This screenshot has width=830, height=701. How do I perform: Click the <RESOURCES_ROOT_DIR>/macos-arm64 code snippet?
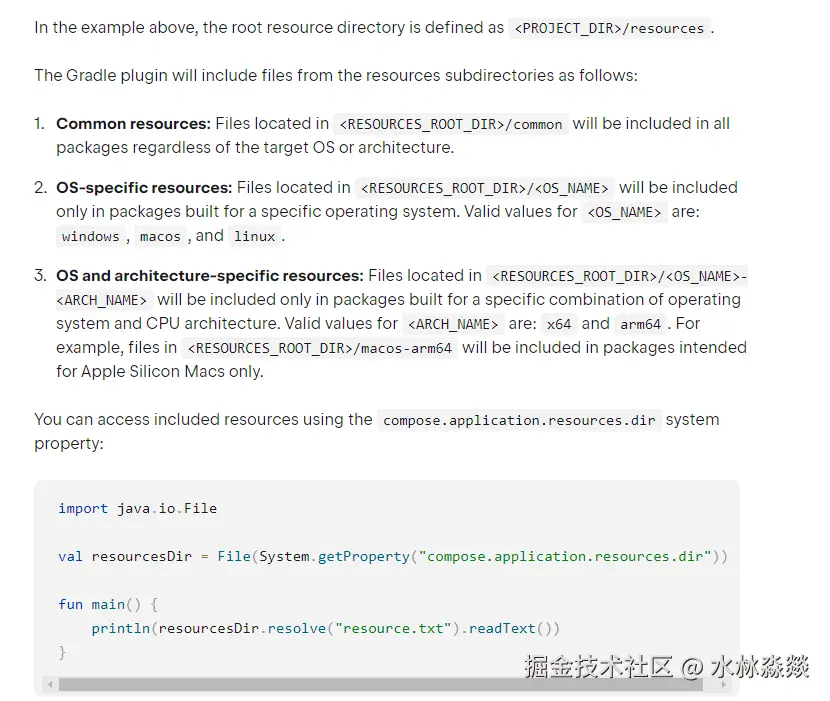pos(319,349)
